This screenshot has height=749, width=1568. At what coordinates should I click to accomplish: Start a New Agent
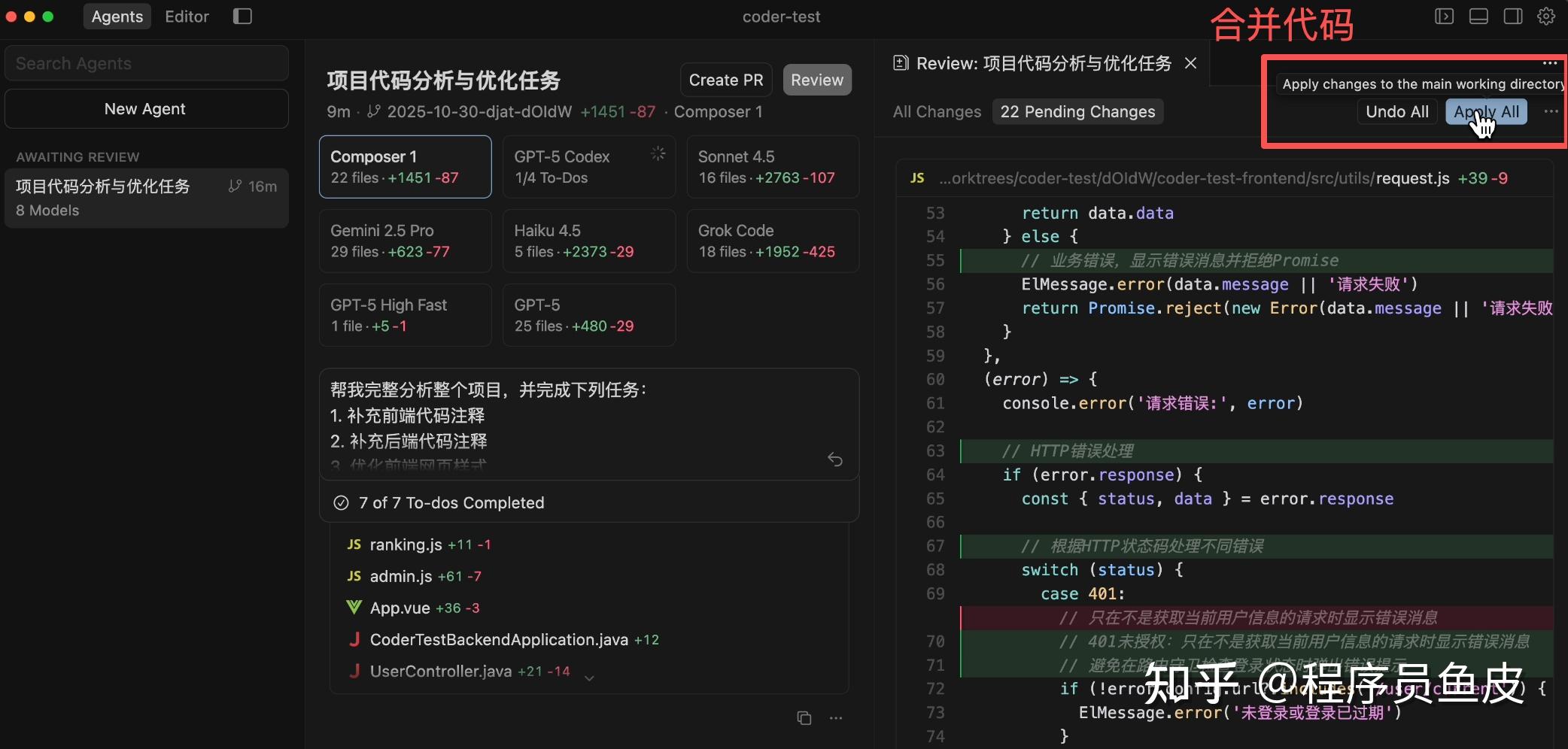(146, 109)
